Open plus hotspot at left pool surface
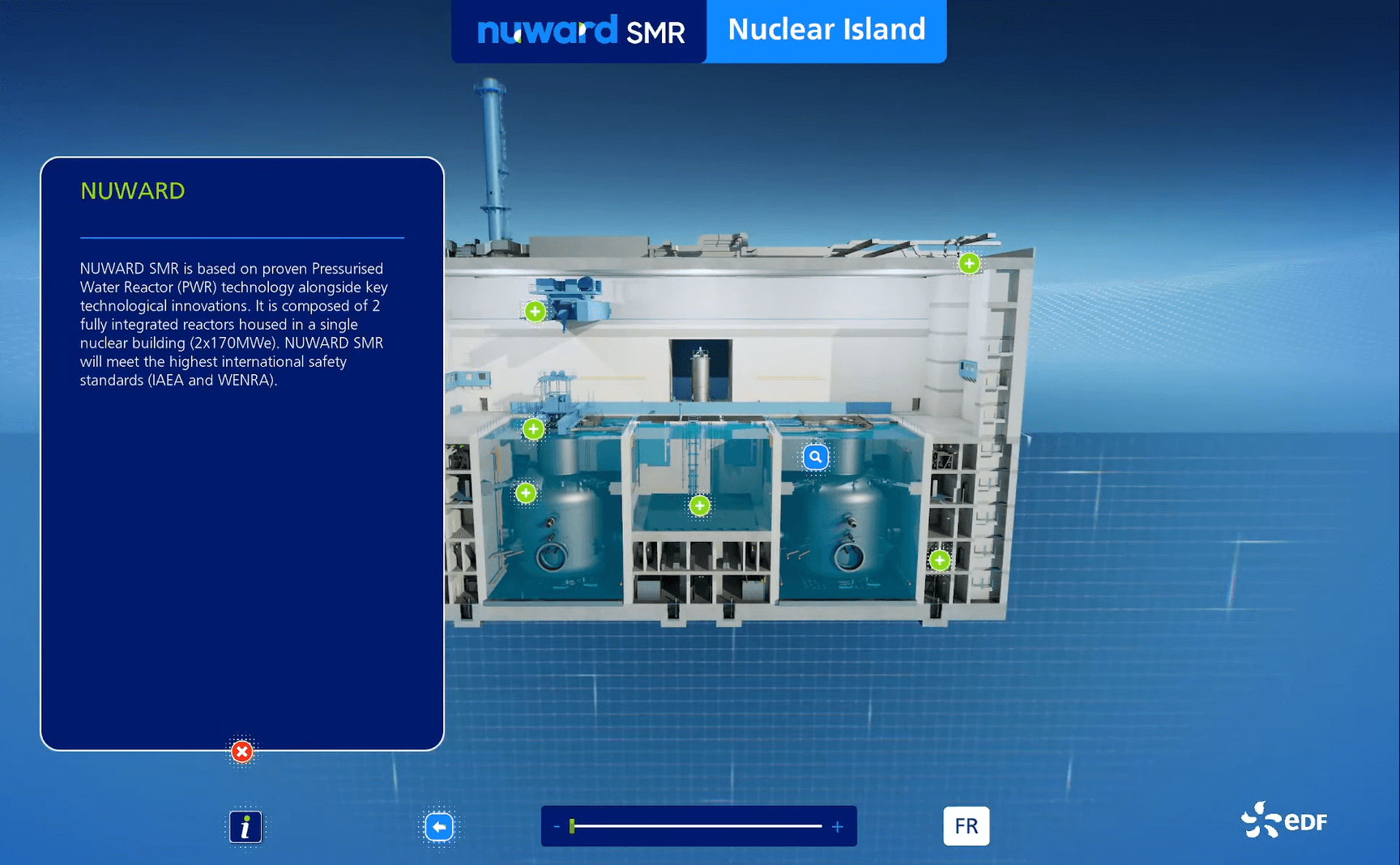Image resolution: width=1400 pixels, height=865 pixels. [533, 428]
